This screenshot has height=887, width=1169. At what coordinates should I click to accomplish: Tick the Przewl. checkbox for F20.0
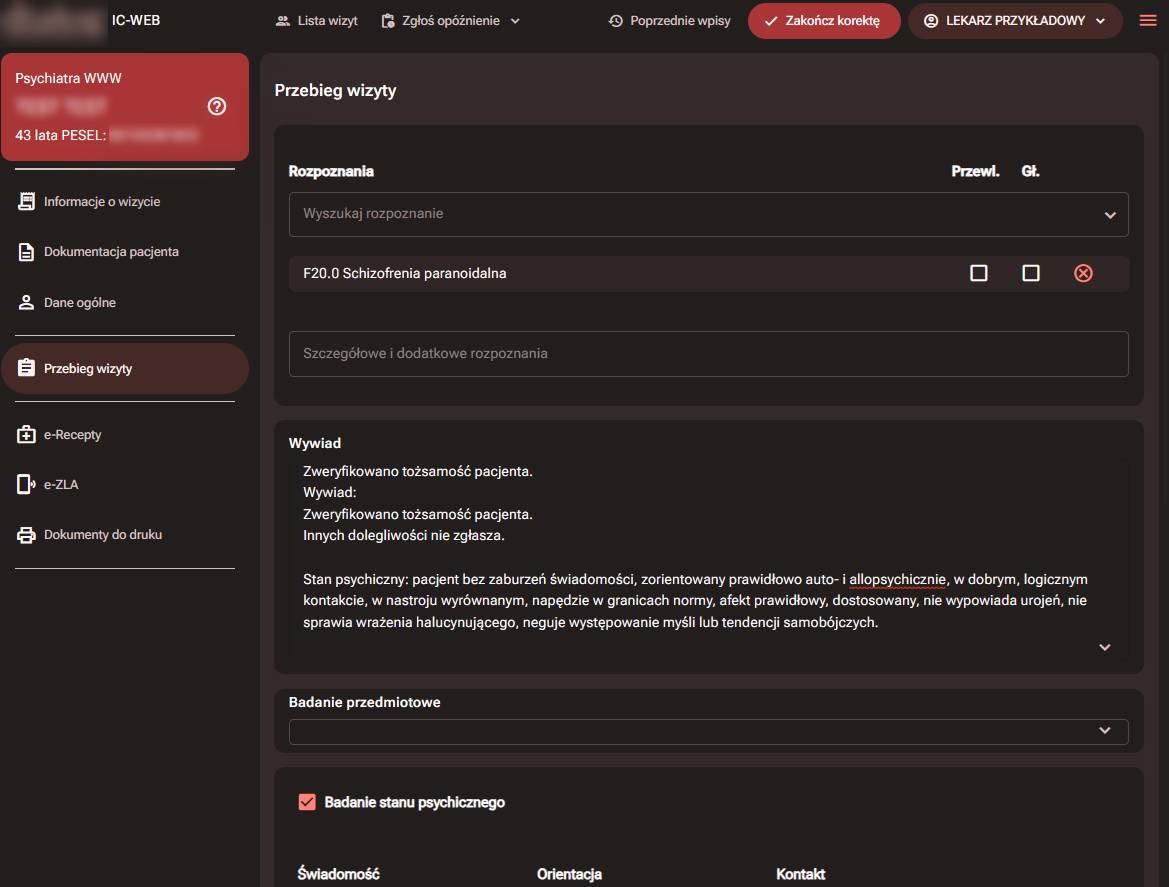(979, 273)
